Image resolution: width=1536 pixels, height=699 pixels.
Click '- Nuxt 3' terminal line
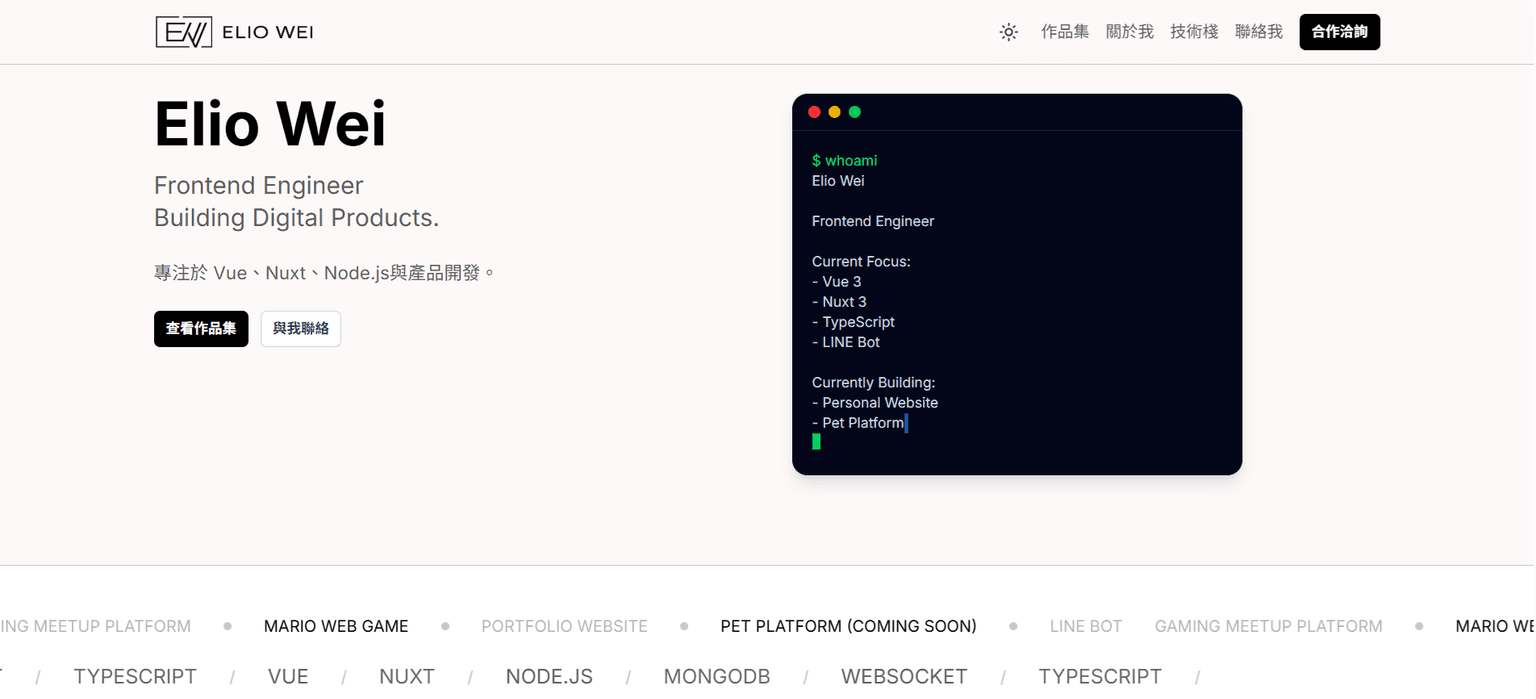(x=839, y=302)
